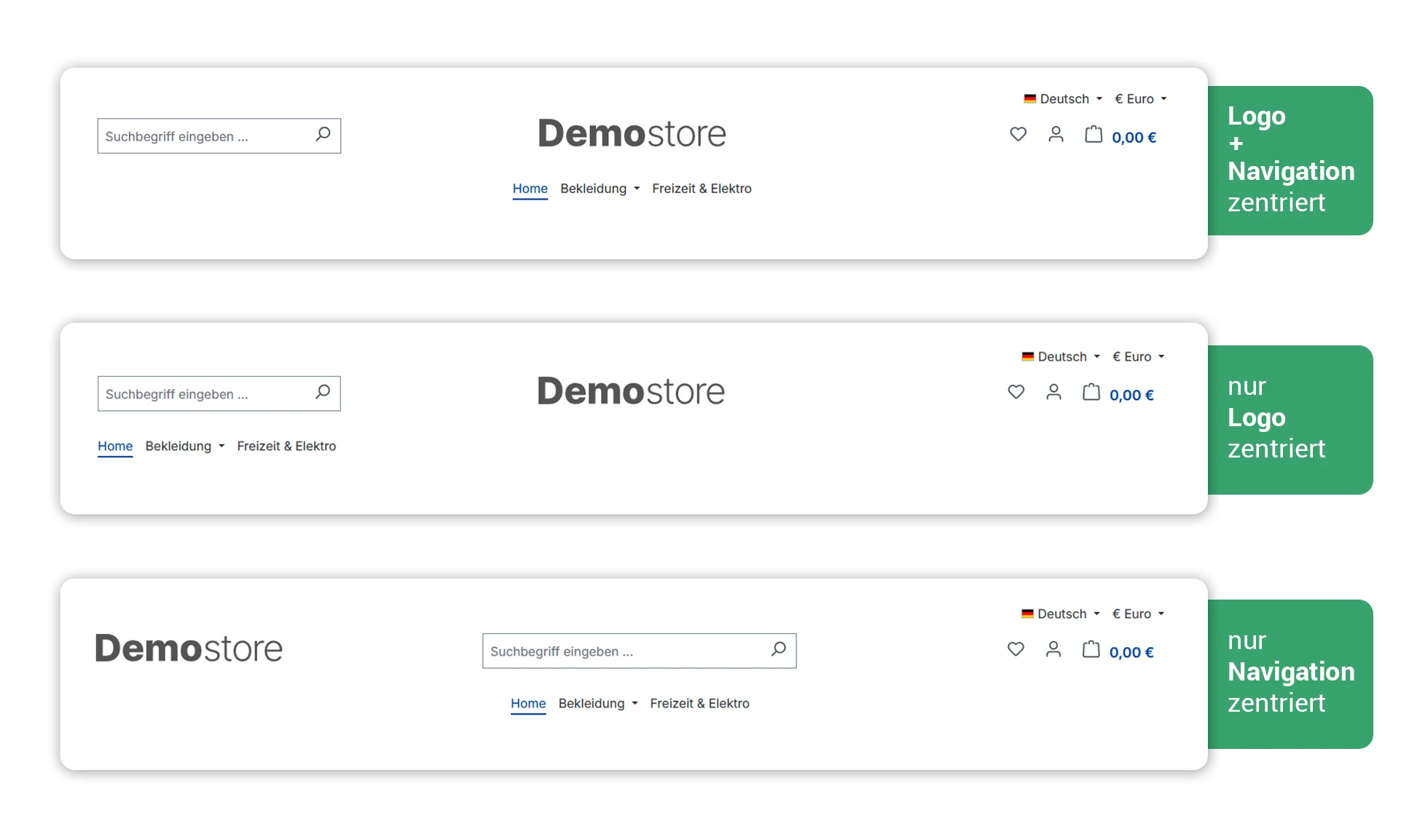
Task: Click the 0,00 € cart total in middle header
Action: [x=1131, y=396]
